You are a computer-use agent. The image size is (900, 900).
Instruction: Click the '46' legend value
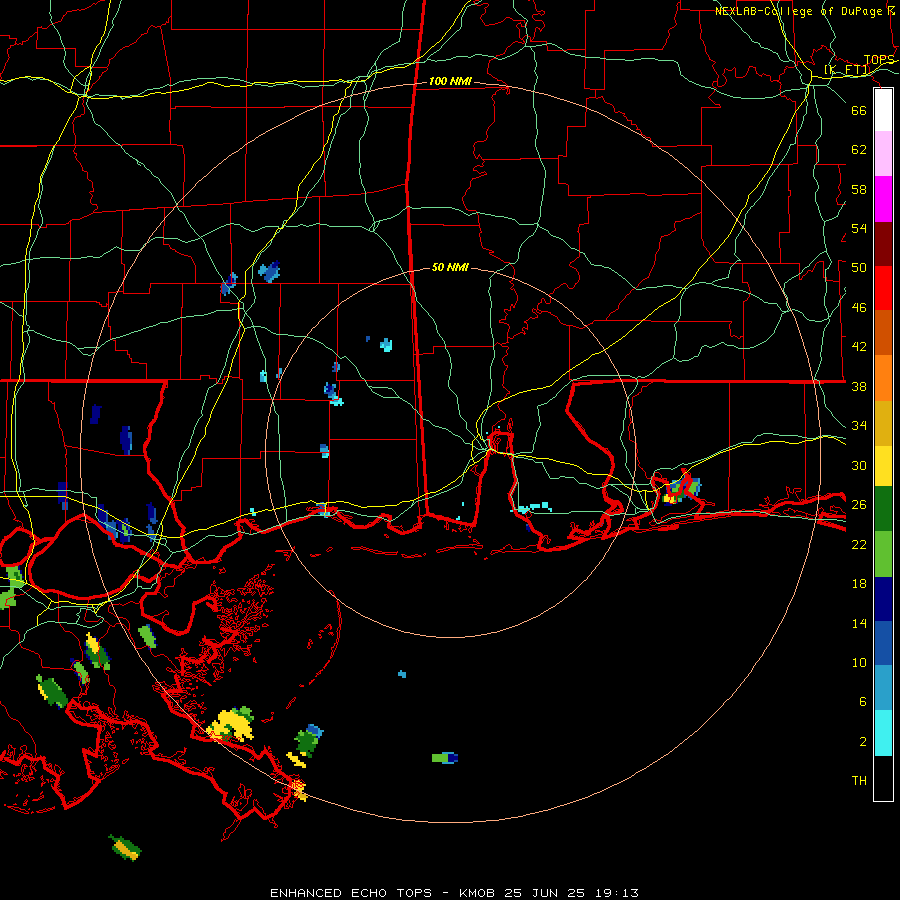click(859, 308)
